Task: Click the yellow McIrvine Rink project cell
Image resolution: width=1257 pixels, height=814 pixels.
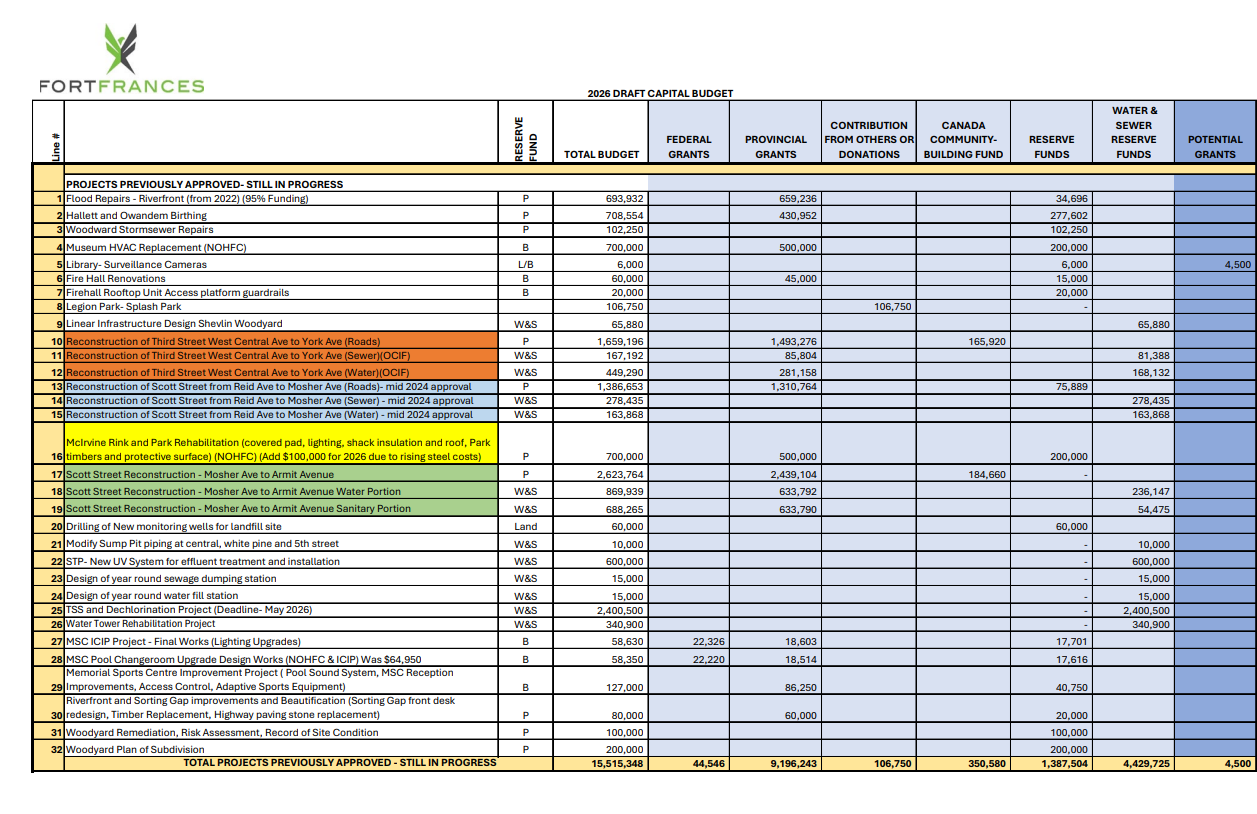Action: click(280, 449)
